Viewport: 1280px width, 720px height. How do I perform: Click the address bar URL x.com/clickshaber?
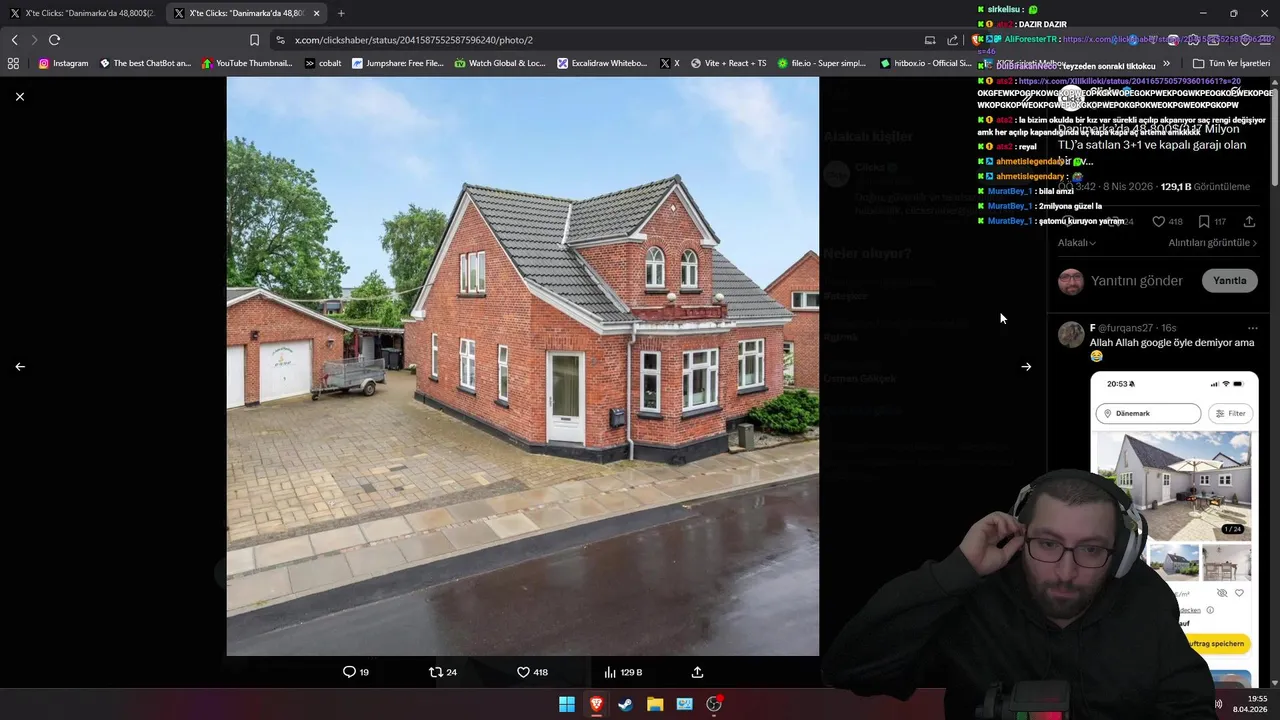click(413, 40)
